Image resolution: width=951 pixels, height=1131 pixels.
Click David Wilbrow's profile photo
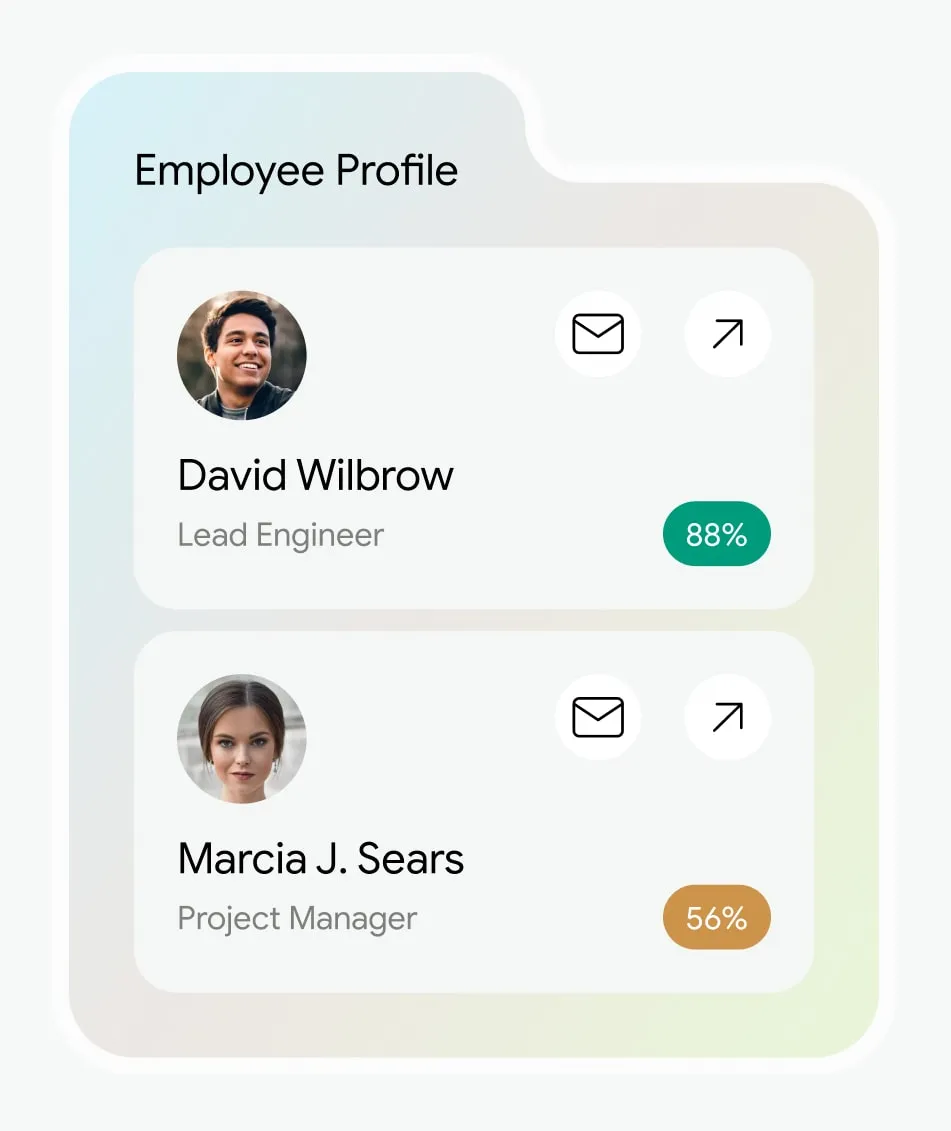point(242,355)
